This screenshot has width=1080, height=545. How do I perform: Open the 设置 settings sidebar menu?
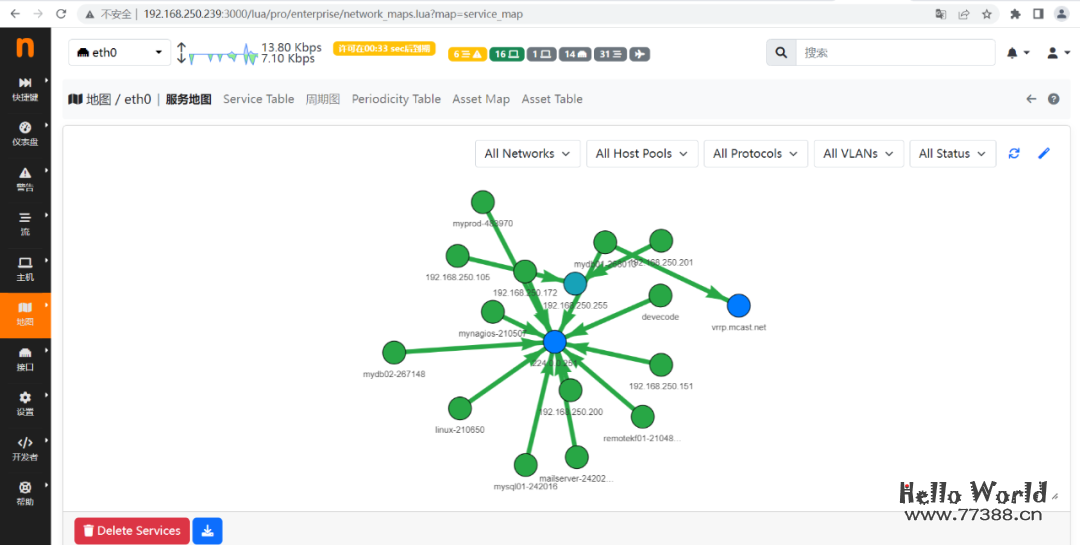(25, 403)
